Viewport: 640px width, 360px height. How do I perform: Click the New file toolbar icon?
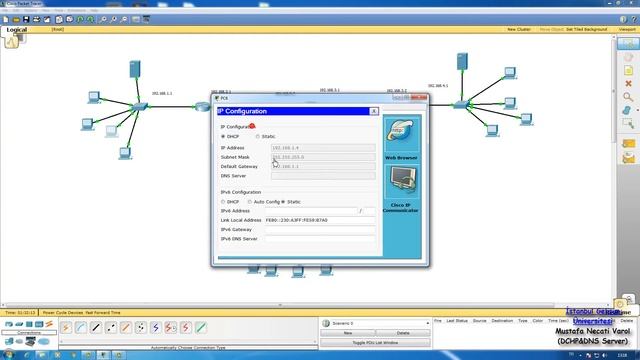click(x=5, y=20)
